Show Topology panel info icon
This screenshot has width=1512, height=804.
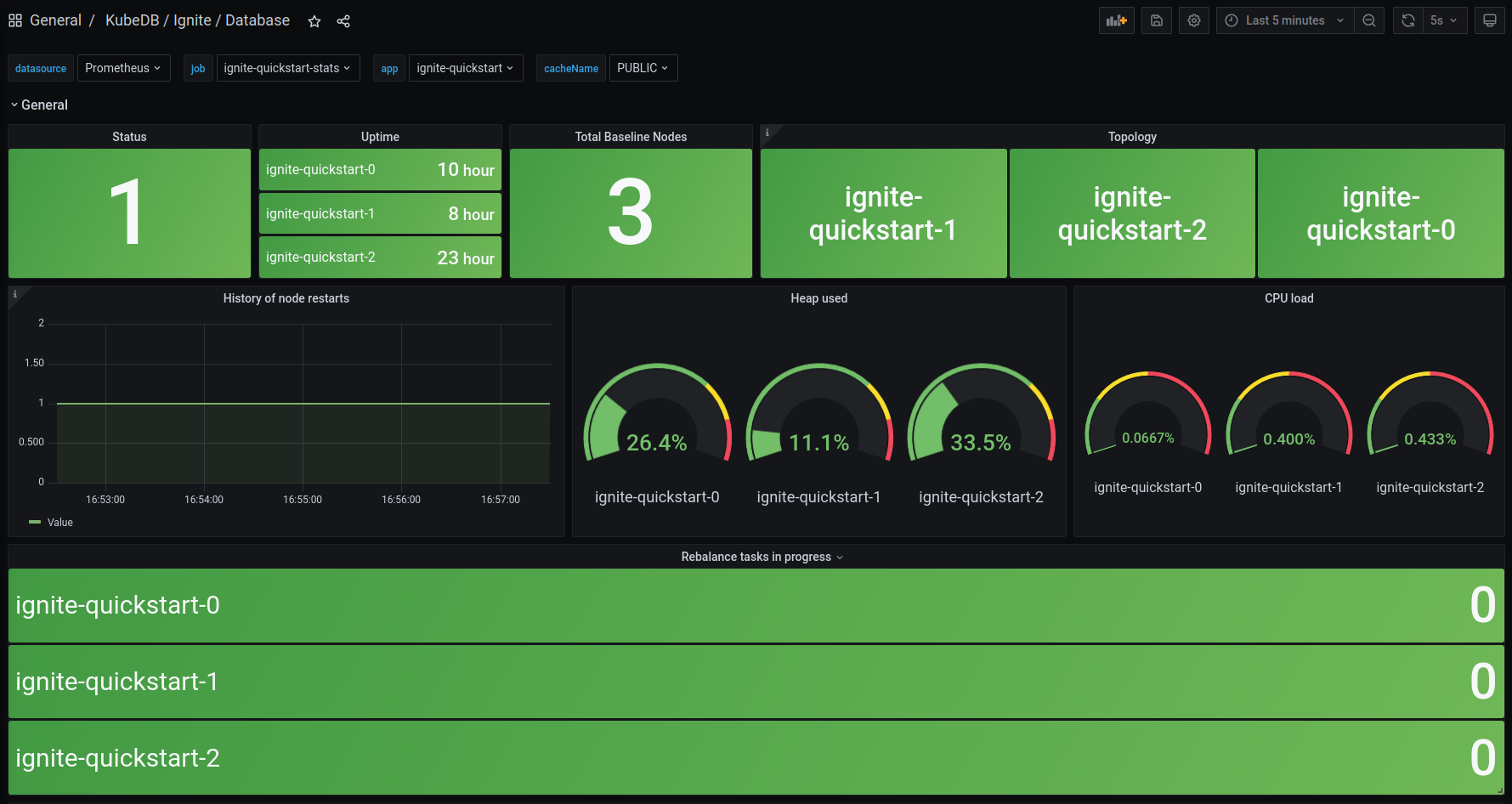(767, 133)
